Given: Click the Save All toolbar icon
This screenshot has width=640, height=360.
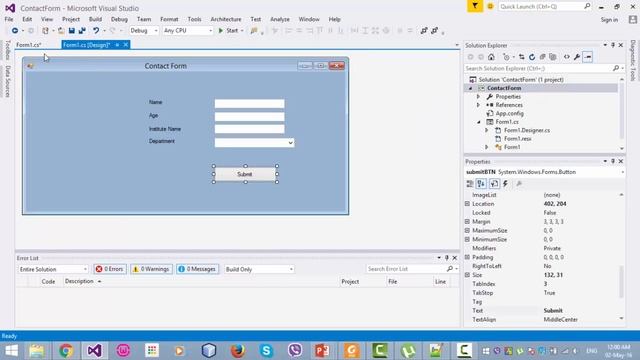Looking at the screenshot, I should [82, 31].
